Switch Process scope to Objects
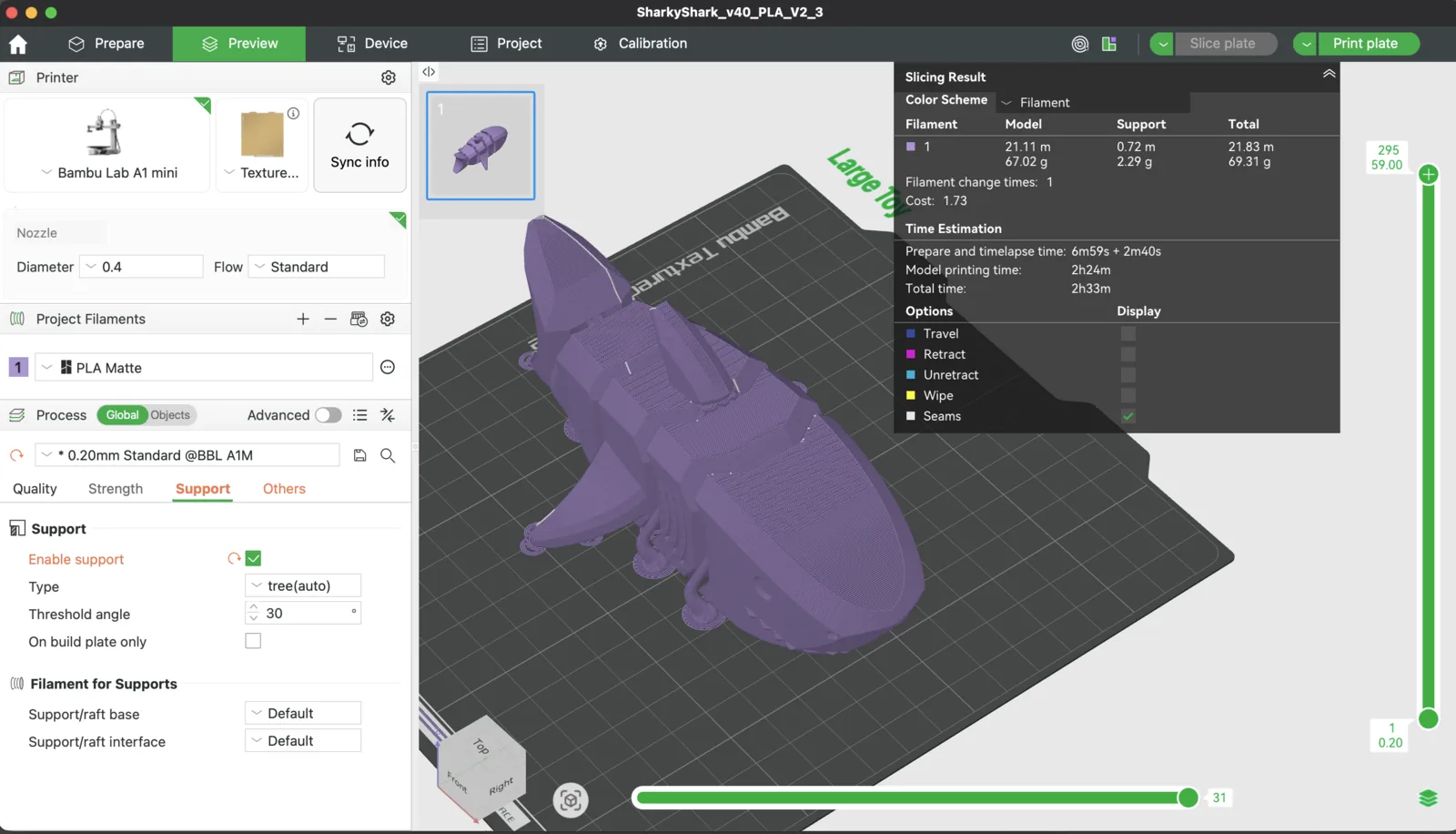This screenshot has height=834, width=1456. tap(171, 414)
